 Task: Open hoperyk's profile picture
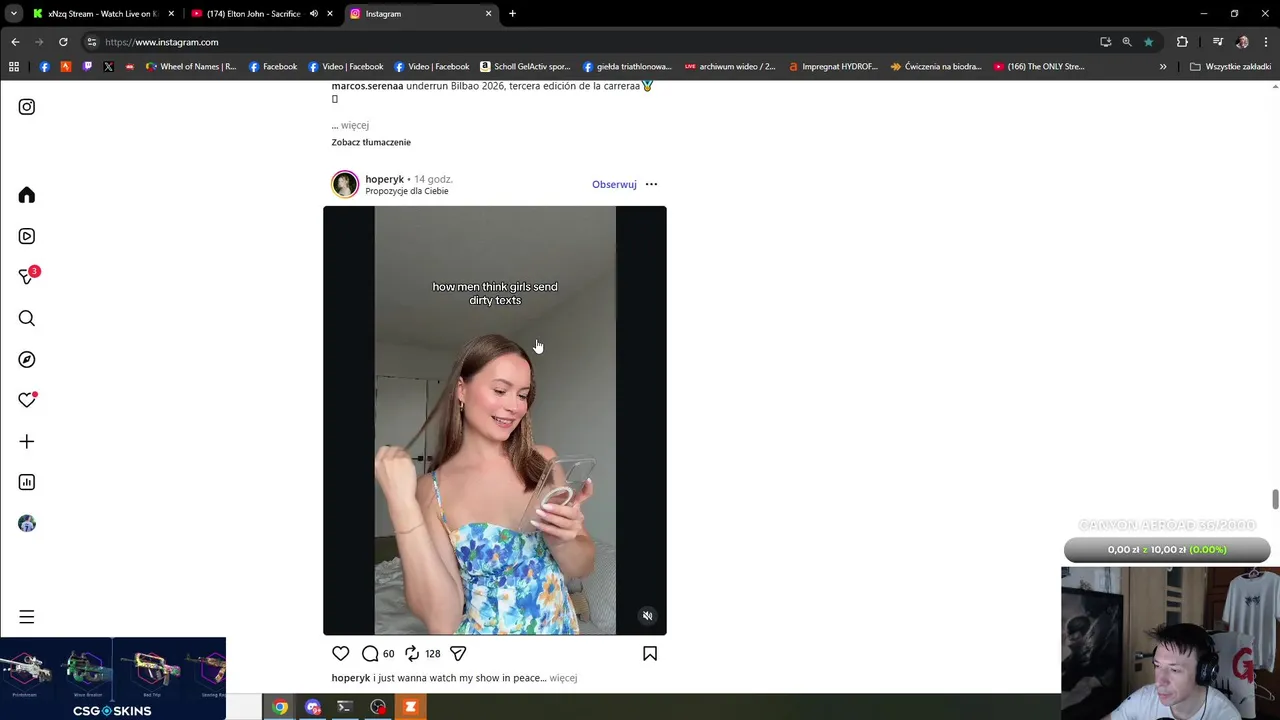coord(345,184)
